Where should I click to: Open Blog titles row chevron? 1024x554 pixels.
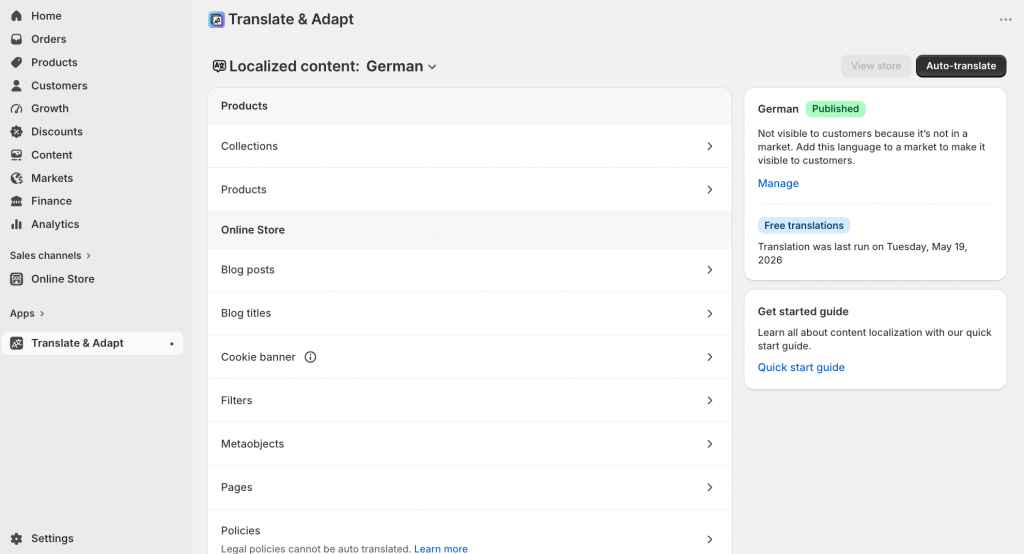pyautogui.click(x=710, y=314)
